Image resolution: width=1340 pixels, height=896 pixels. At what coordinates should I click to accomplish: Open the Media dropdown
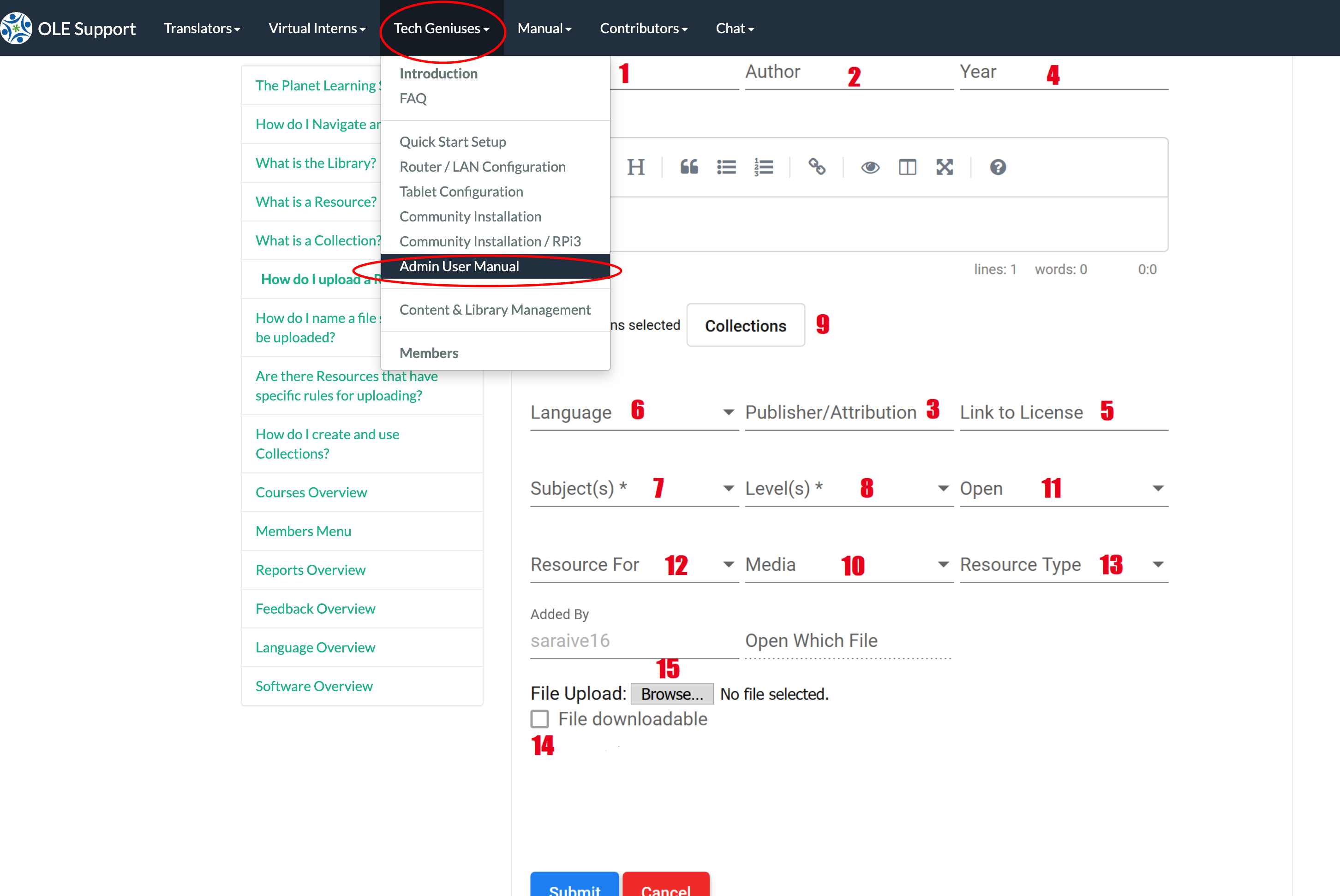click(x=849, y=564)
